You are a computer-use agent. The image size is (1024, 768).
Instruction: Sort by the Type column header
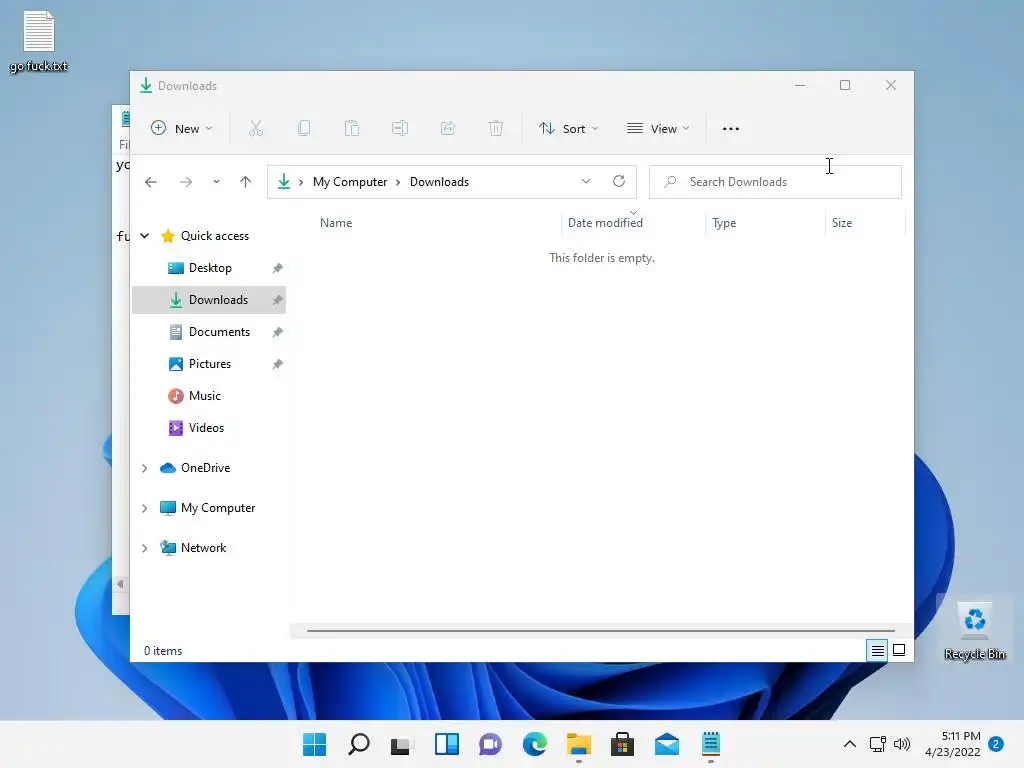[724, 223]
